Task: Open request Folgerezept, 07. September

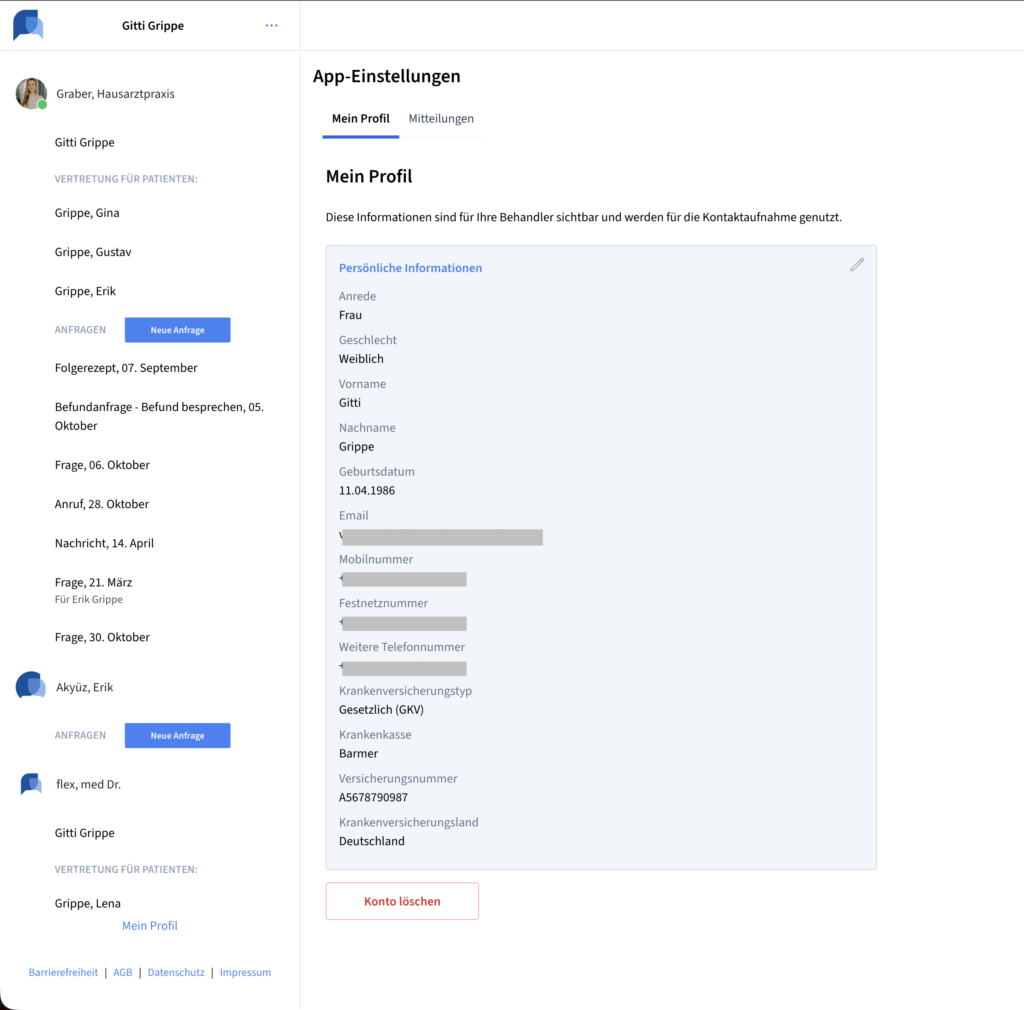Action: coord(126,368)
